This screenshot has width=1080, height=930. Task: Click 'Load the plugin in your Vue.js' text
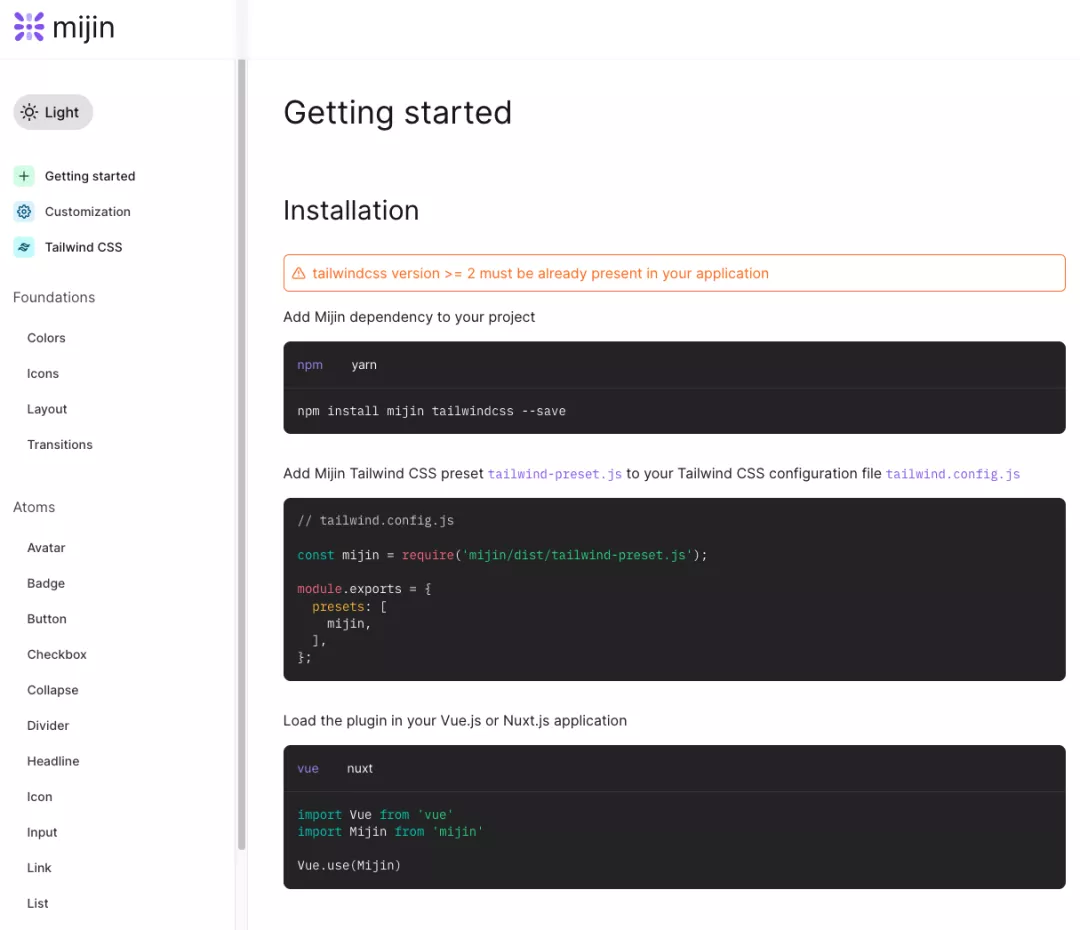455,721
